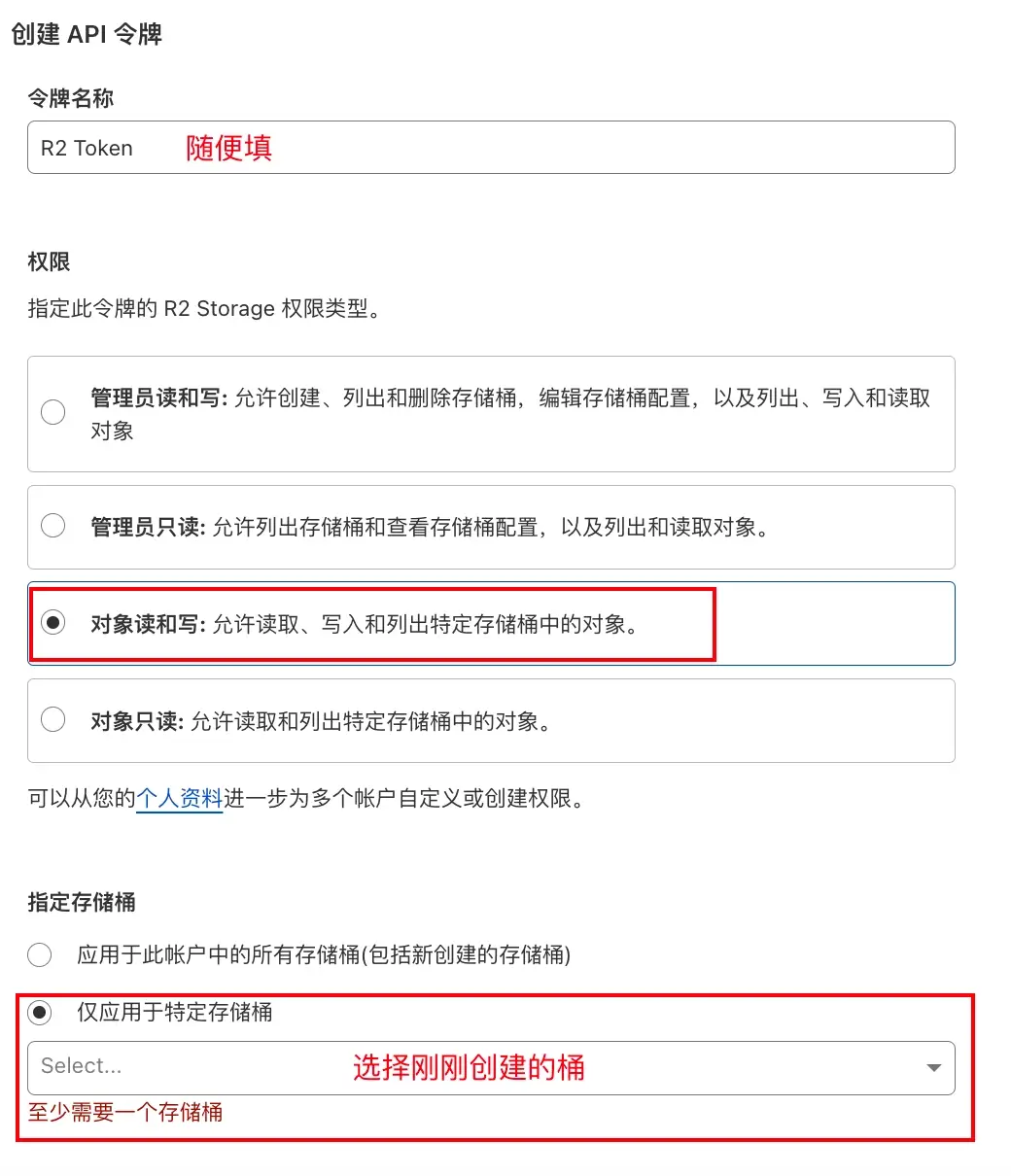Choose the 管理员只读 permission option

click(53, 526)
